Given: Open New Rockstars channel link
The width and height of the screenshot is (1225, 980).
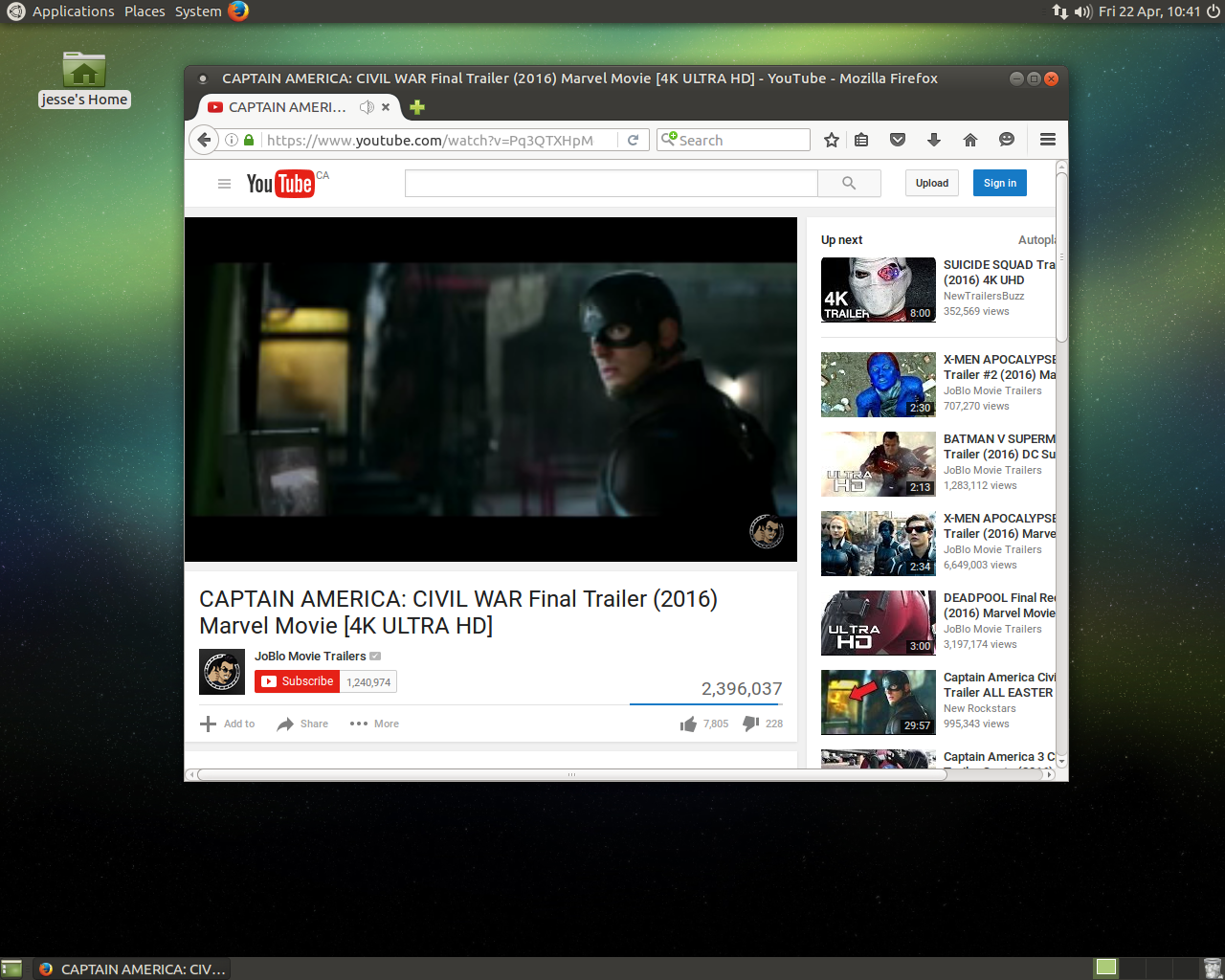Looking at the screenshot, I should pyautogui.click(x=980, y=709).
